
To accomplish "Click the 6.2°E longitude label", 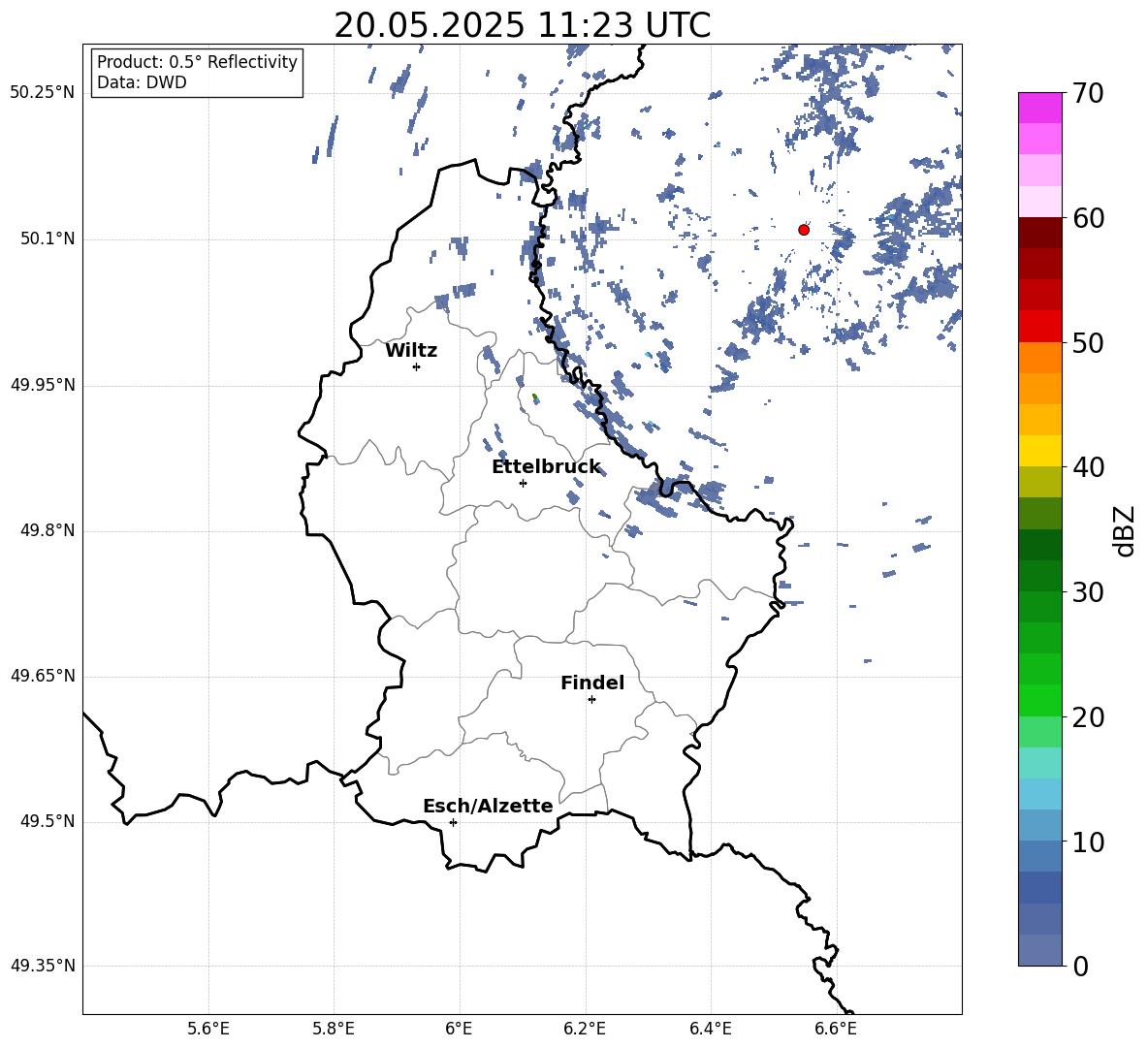I will pos(585,1029).
